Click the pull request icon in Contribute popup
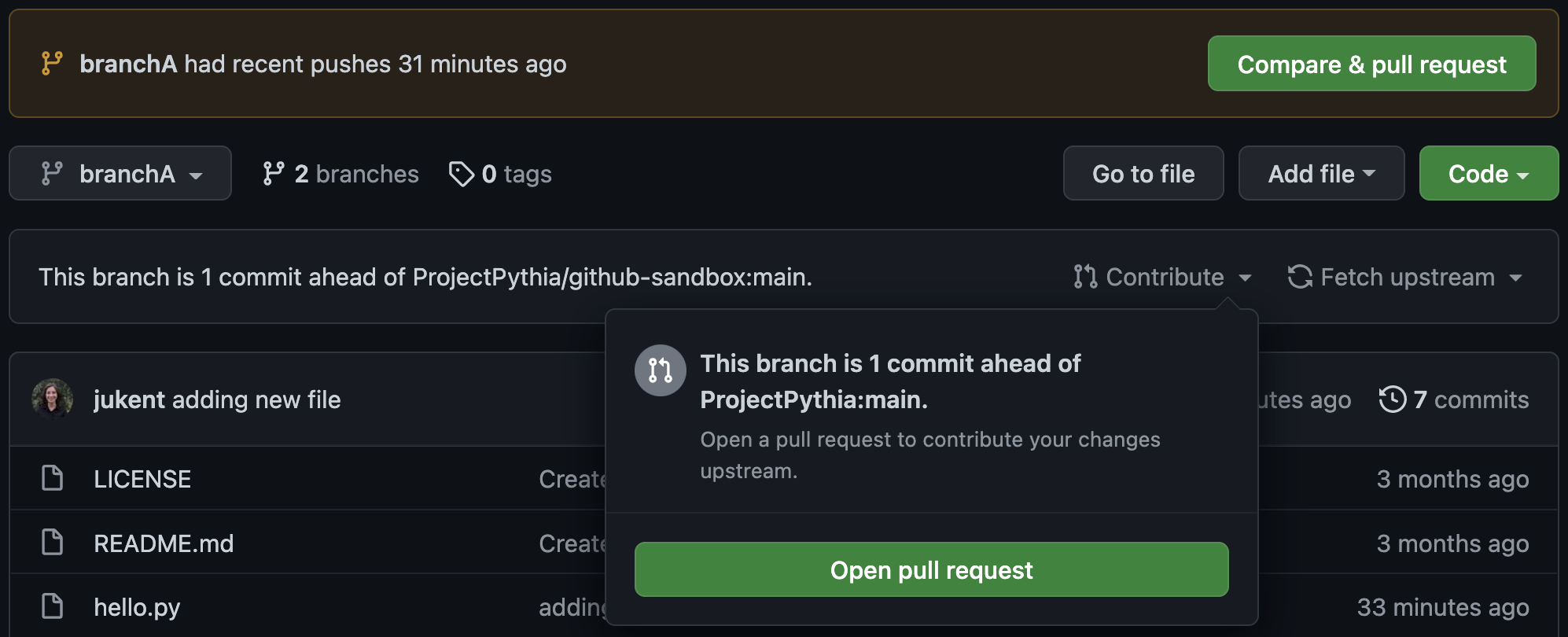Image resolution: width=1568 pixels, height=637 pixels. 660,370
